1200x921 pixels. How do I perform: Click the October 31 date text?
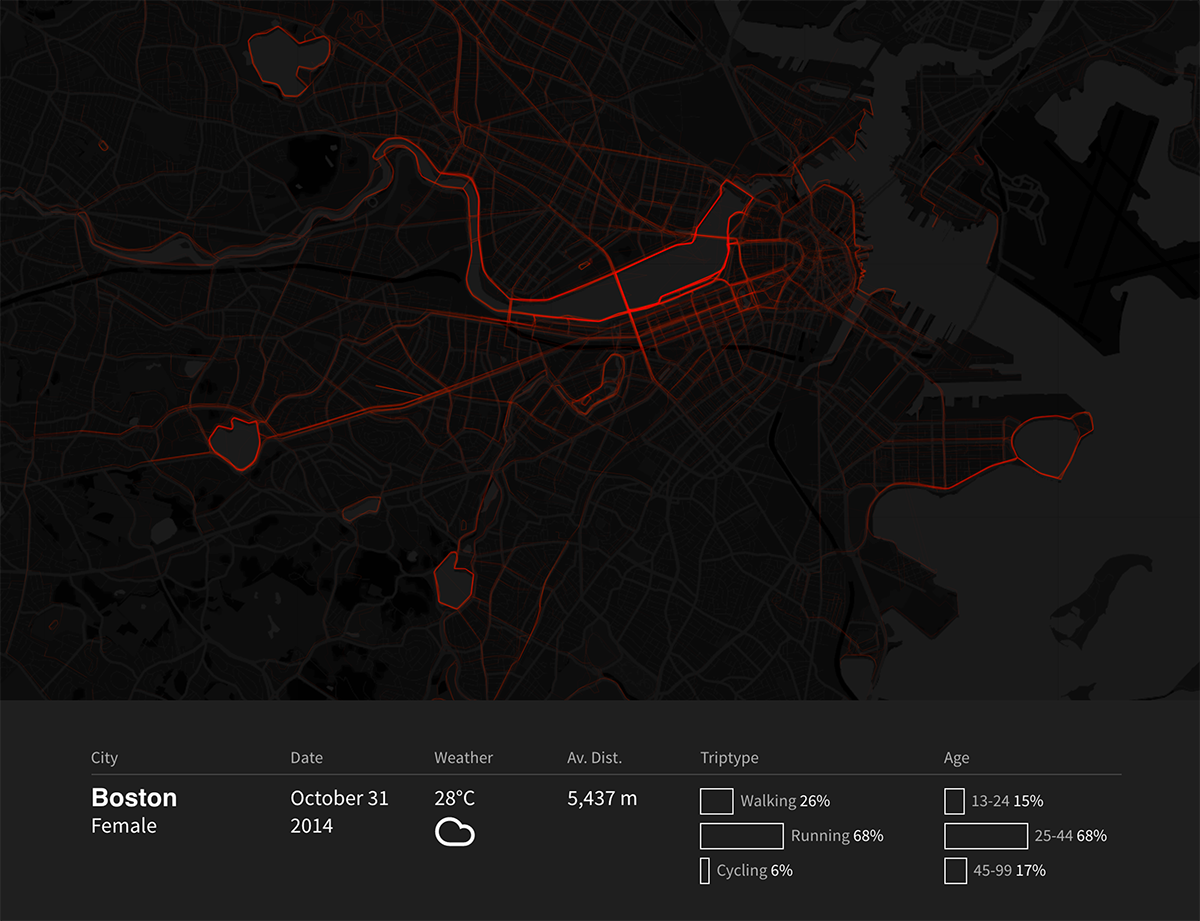click(x=339, y=799)
